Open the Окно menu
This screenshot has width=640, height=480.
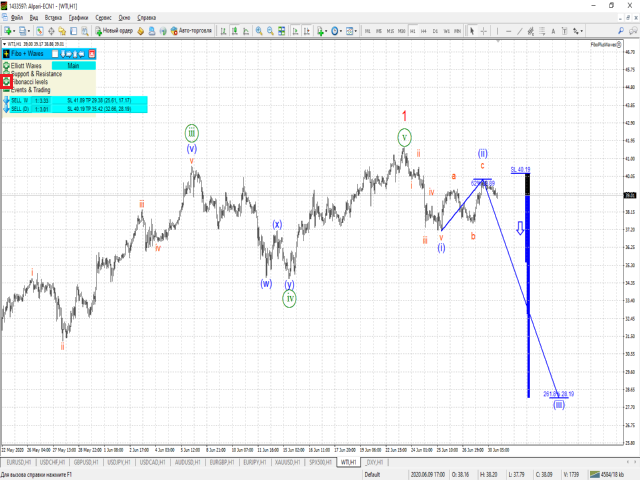coord(124,18)
